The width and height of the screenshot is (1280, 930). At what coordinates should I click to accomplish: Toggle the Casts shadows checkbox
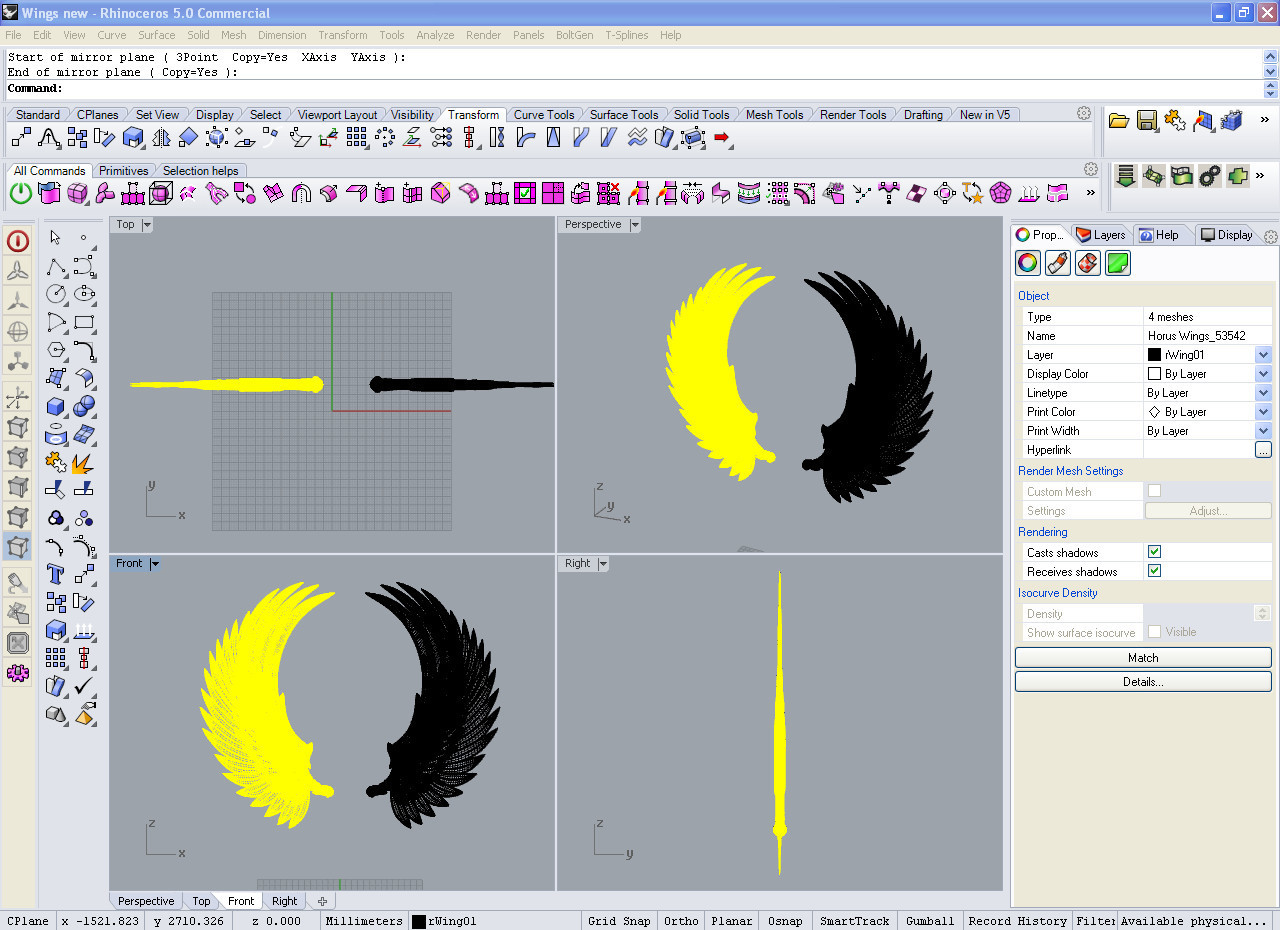1154,552
